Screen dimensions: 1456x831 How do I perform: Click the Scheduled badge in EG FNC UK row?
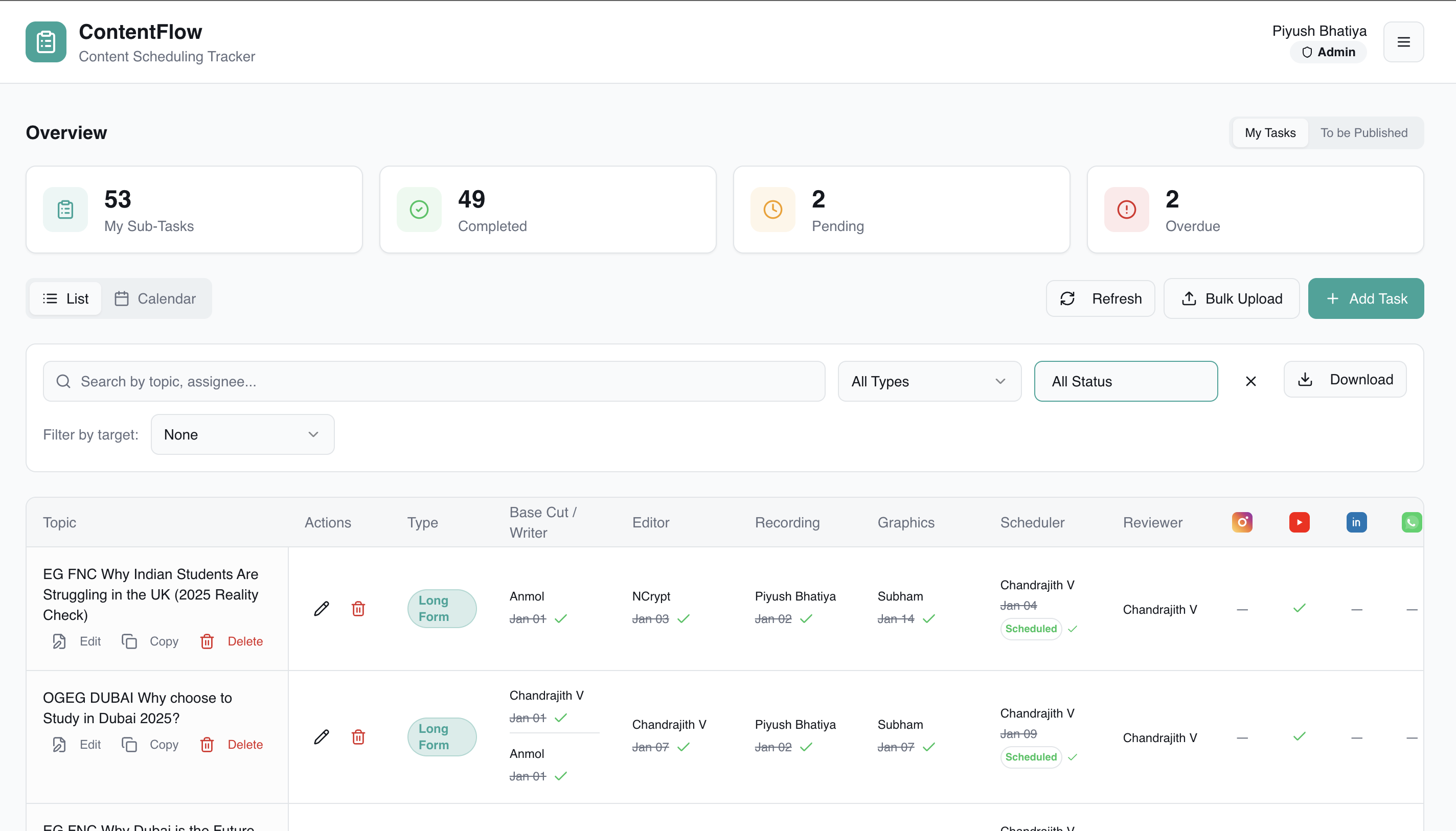click(1031, 629)
